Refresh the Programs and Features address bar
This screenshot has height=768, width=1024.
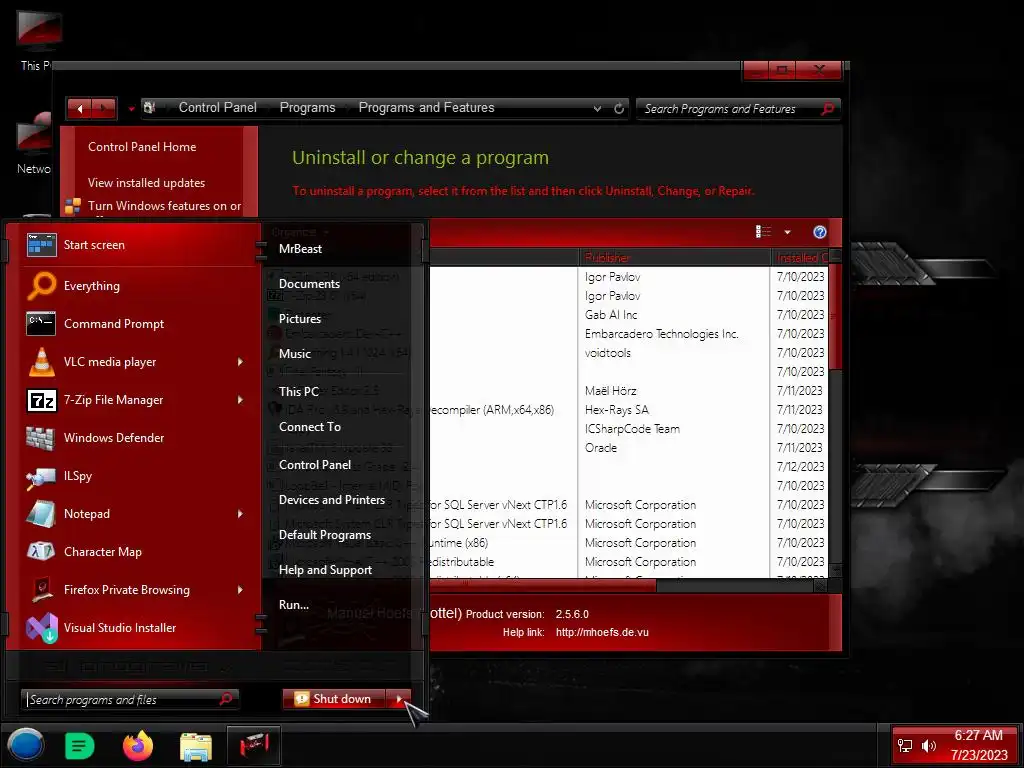[619, 108]
